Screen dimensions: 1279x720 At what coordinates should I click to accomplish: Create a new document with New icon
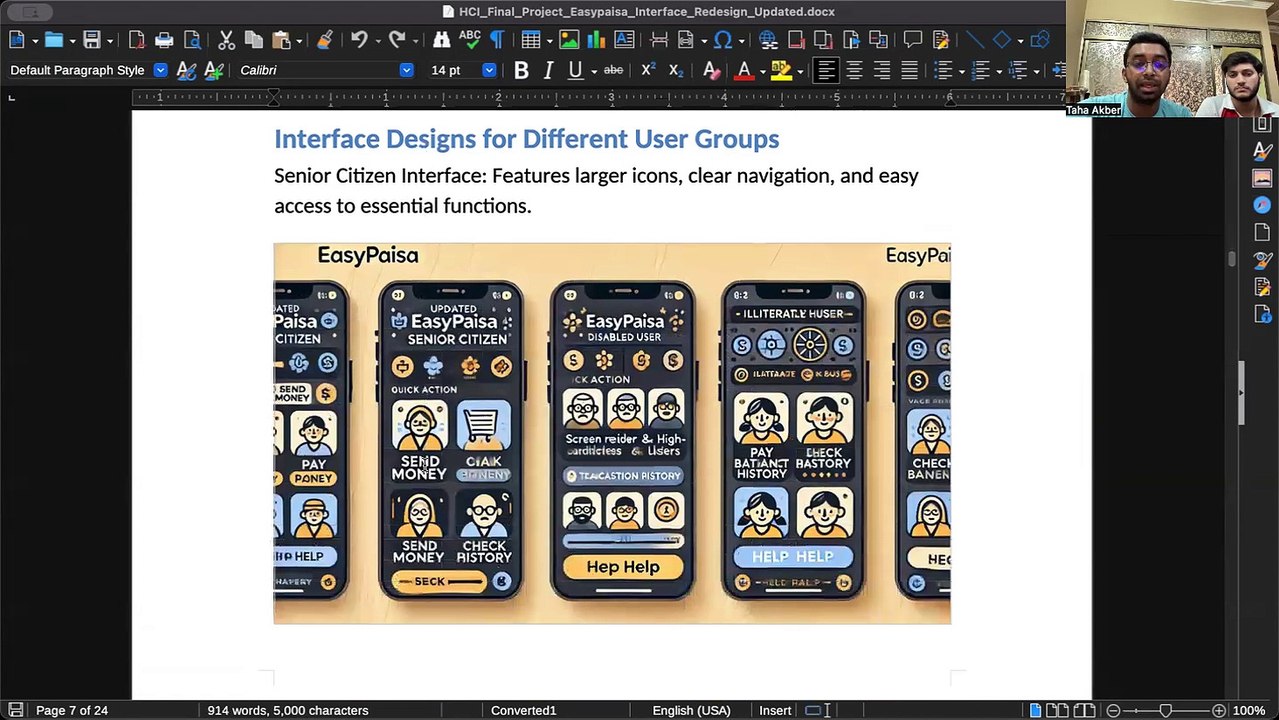coord(16,40)
